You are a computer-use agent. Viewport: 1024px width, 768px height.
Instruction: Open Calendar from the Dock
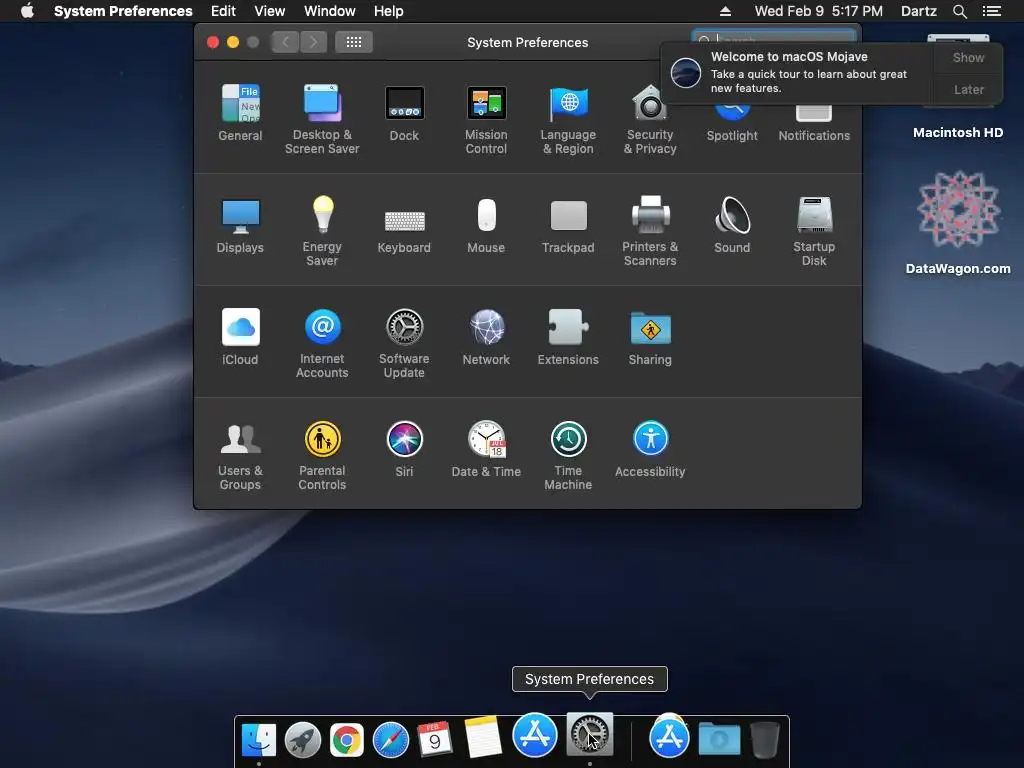coord(434,739)
